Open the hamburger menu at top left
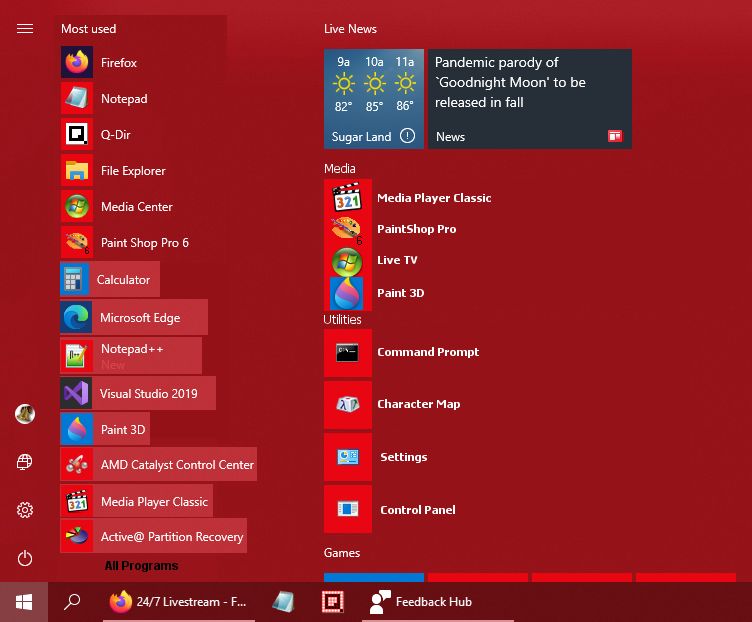Image resolution: width=752 pixels, height=622 pixels. point(25,29)
